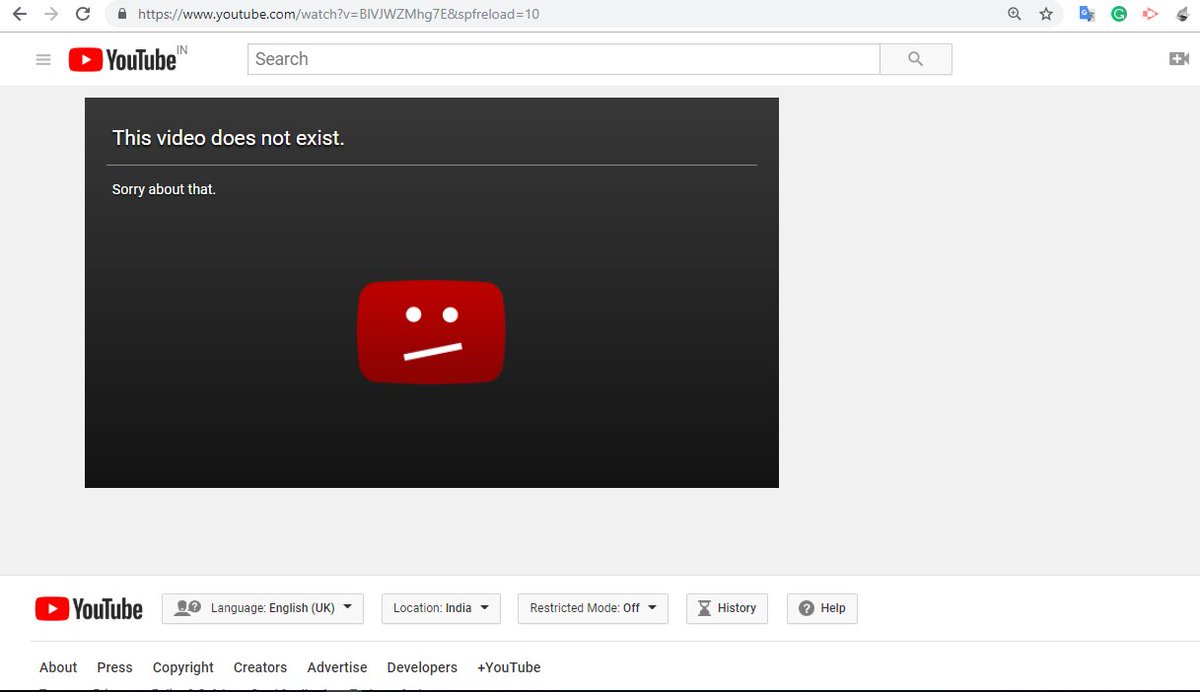Click the Help button

tap(822, 608)
